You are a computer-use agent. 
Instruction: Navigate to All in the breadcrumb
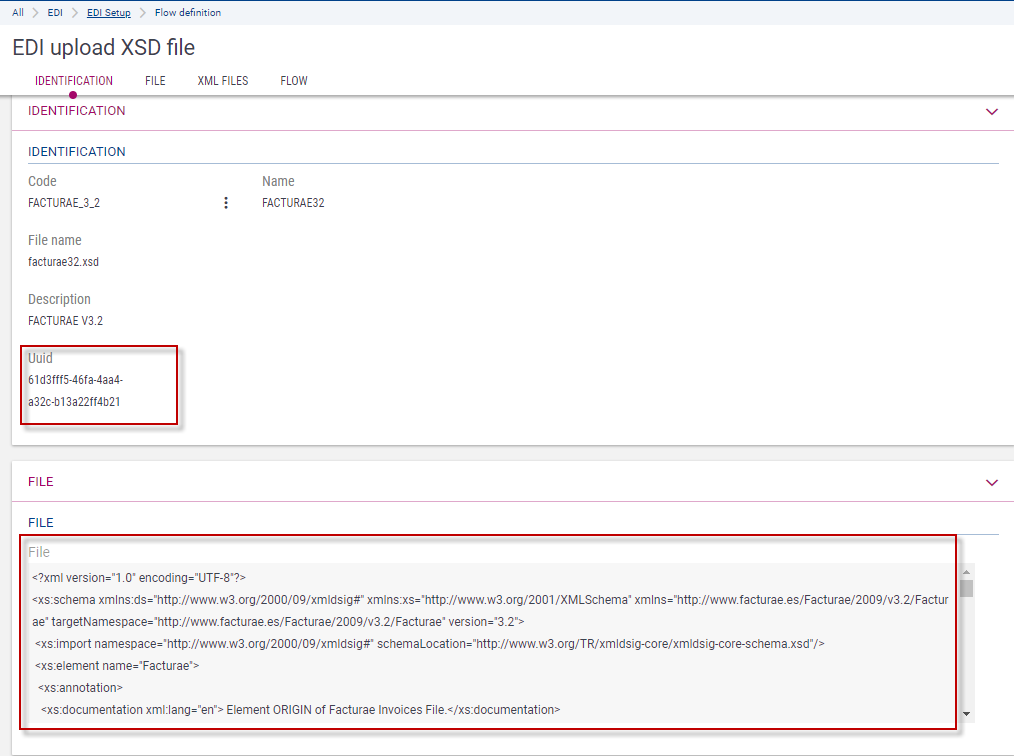(18, 13)
